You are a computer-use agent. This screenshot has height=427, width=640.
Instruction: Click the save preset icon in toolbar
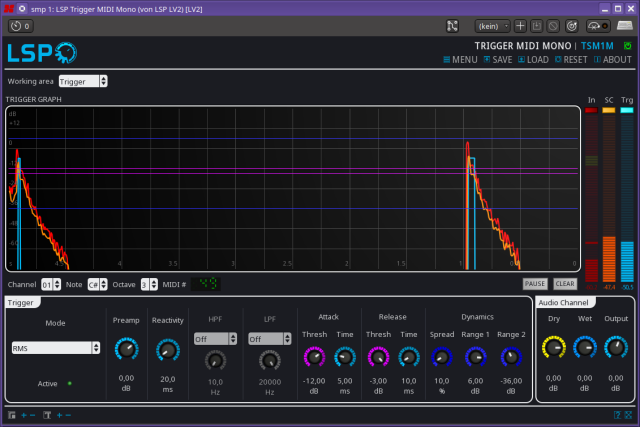(536, 25)
